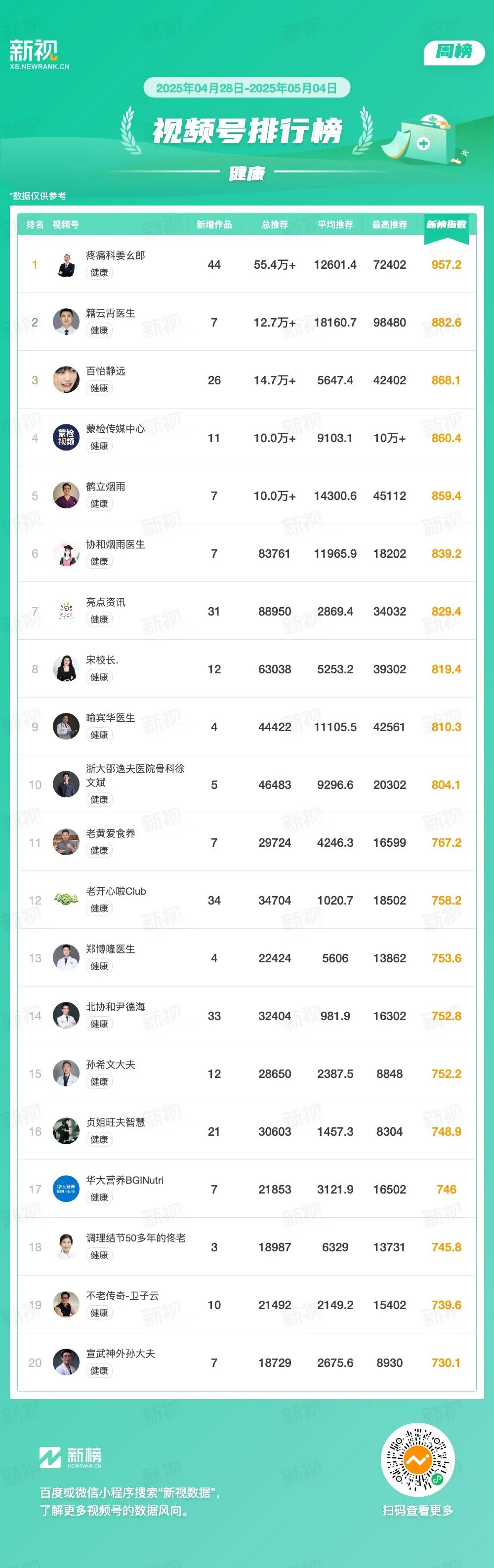Open the 浙大邵逸夫医院骨科徐文斌 account name
The image size is (494, 1568).
coord(135,776)
